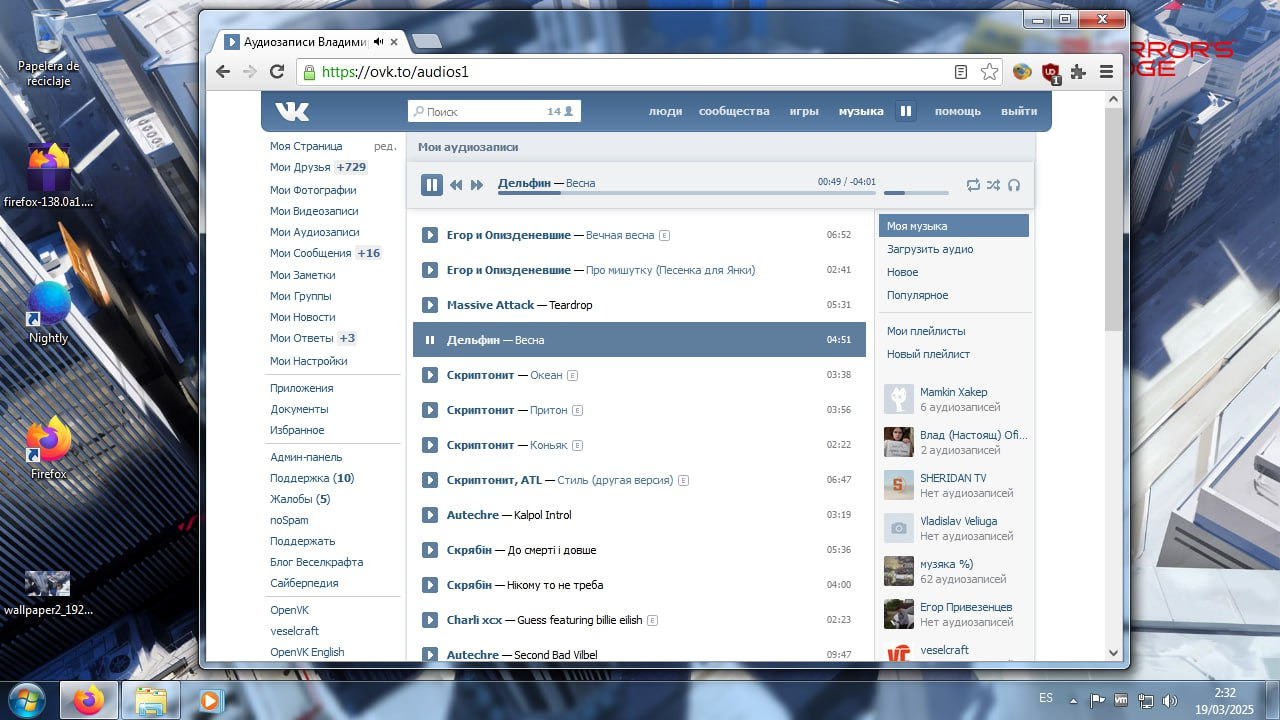The image size is (1280, 720).
Task: Pause playback in the audio player bar
Action: [432, 184]
